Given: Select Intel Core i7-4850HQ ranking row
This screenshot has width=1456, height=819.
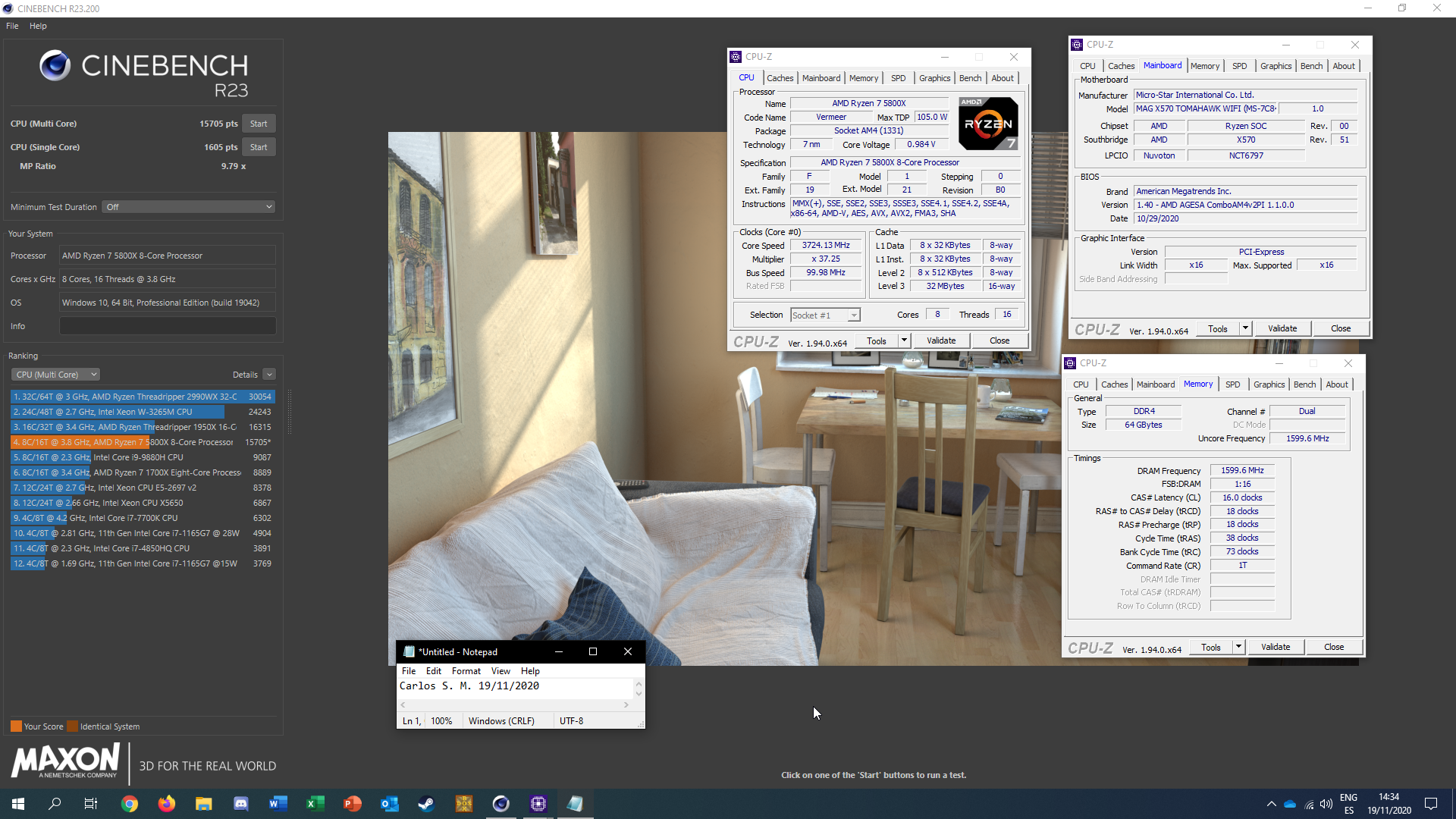Looking at the screenshot, I should click(142, 548).
